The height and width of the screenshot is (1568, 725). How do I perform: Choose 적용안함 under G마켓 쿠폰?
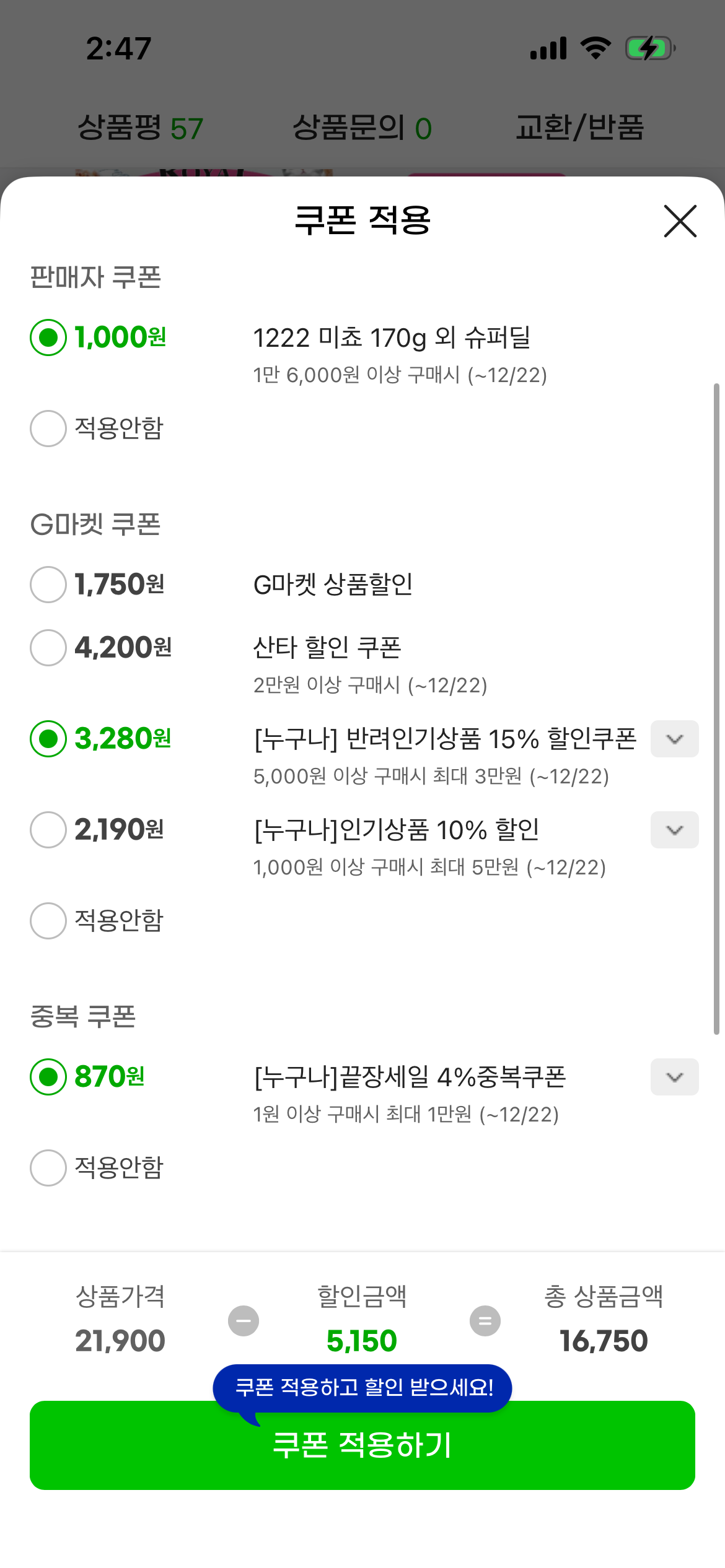48,921
